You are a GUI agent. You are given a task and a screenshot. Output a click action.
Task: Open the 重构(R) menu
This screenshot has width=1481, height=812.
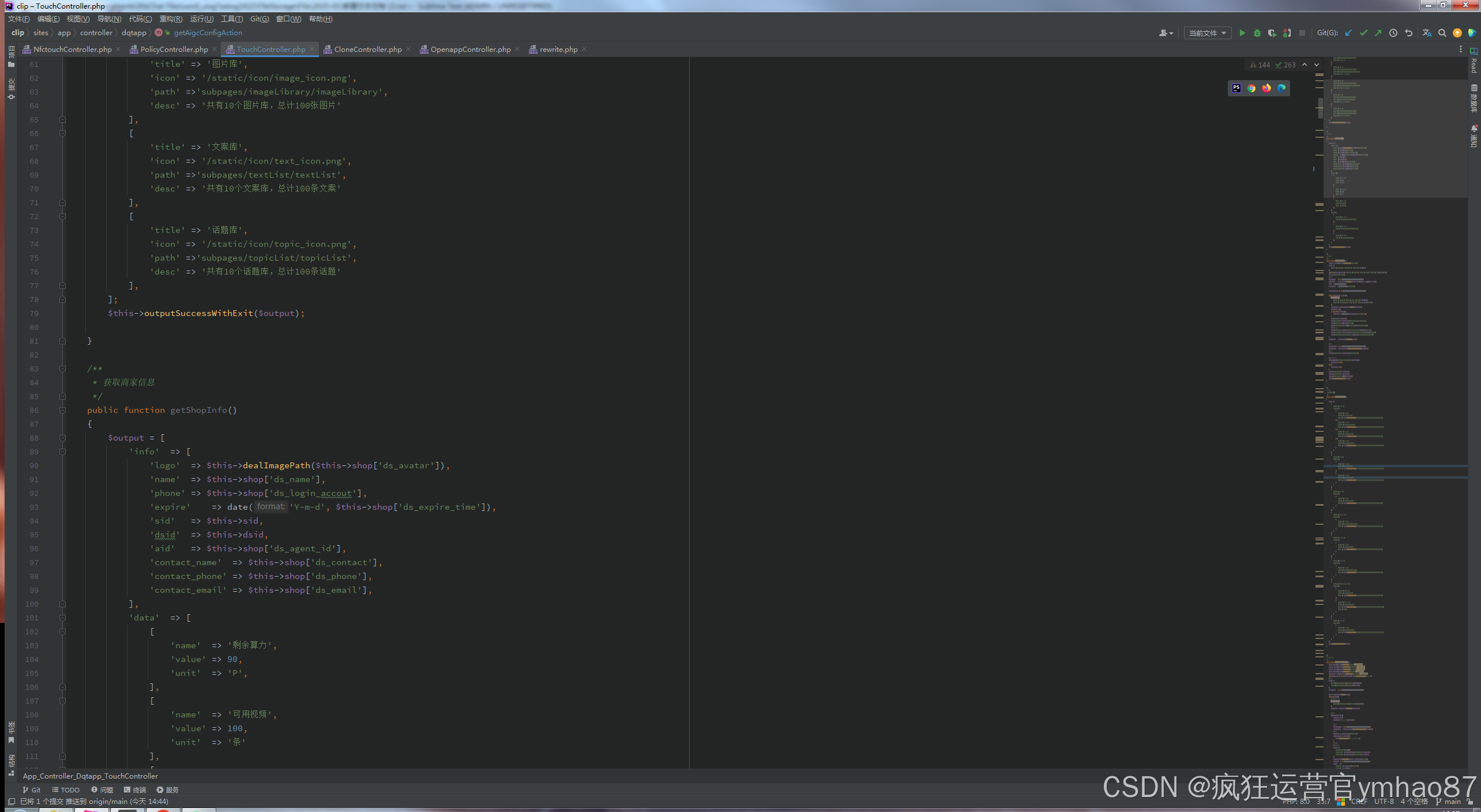(171, 19)
